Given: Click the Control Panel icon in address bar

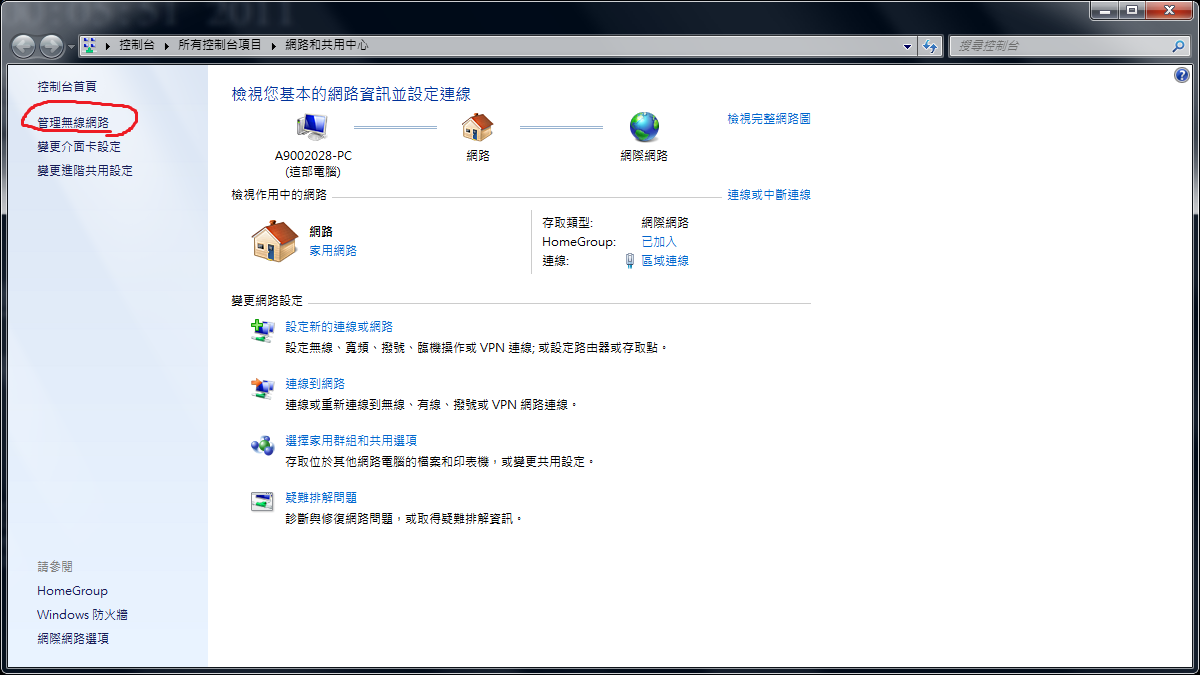Looking at the screenshot, I should pyautogui.click(x=90, y=45).
